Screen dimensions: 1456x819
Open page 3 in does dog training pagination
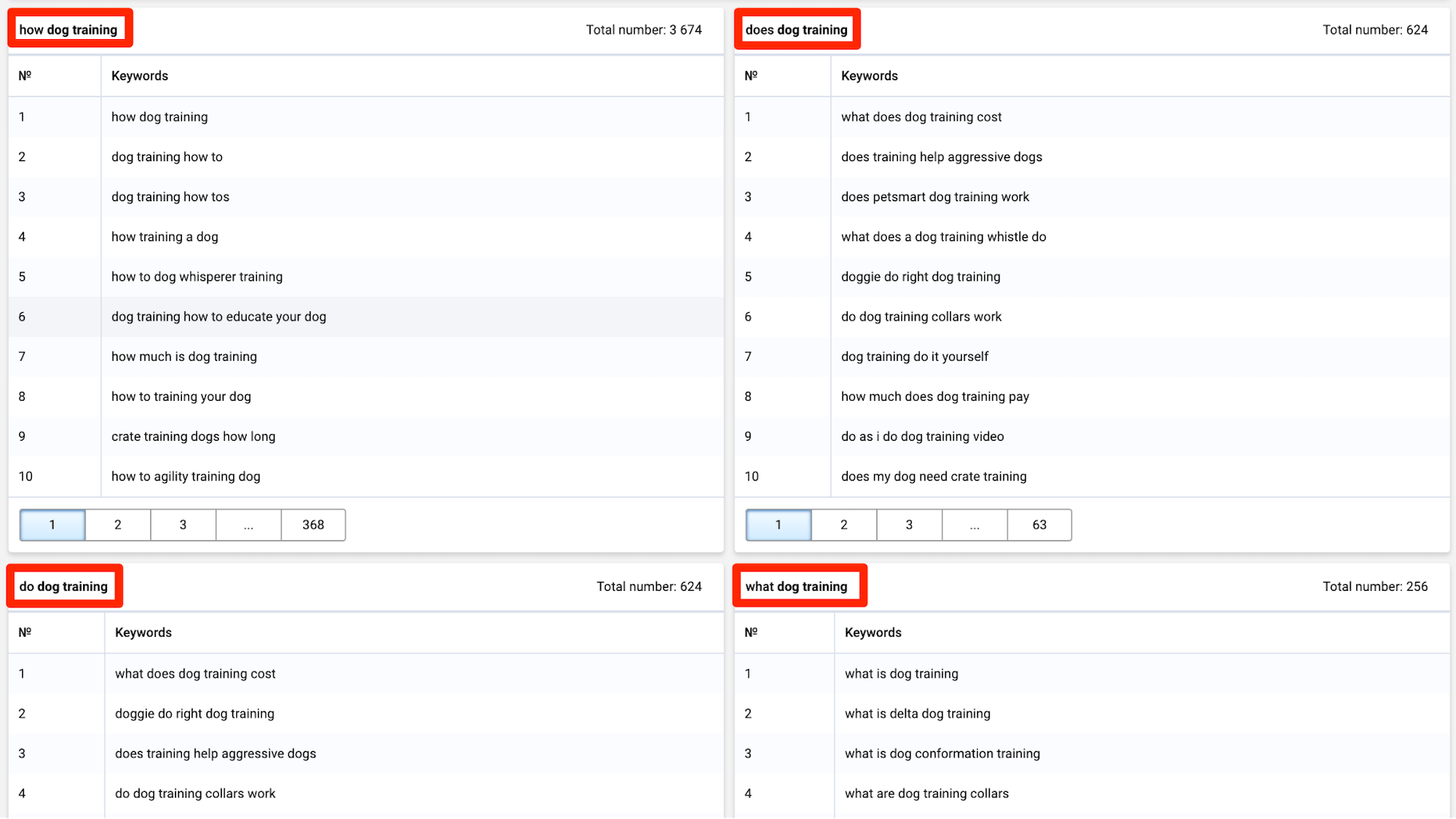tap(909, 524)
